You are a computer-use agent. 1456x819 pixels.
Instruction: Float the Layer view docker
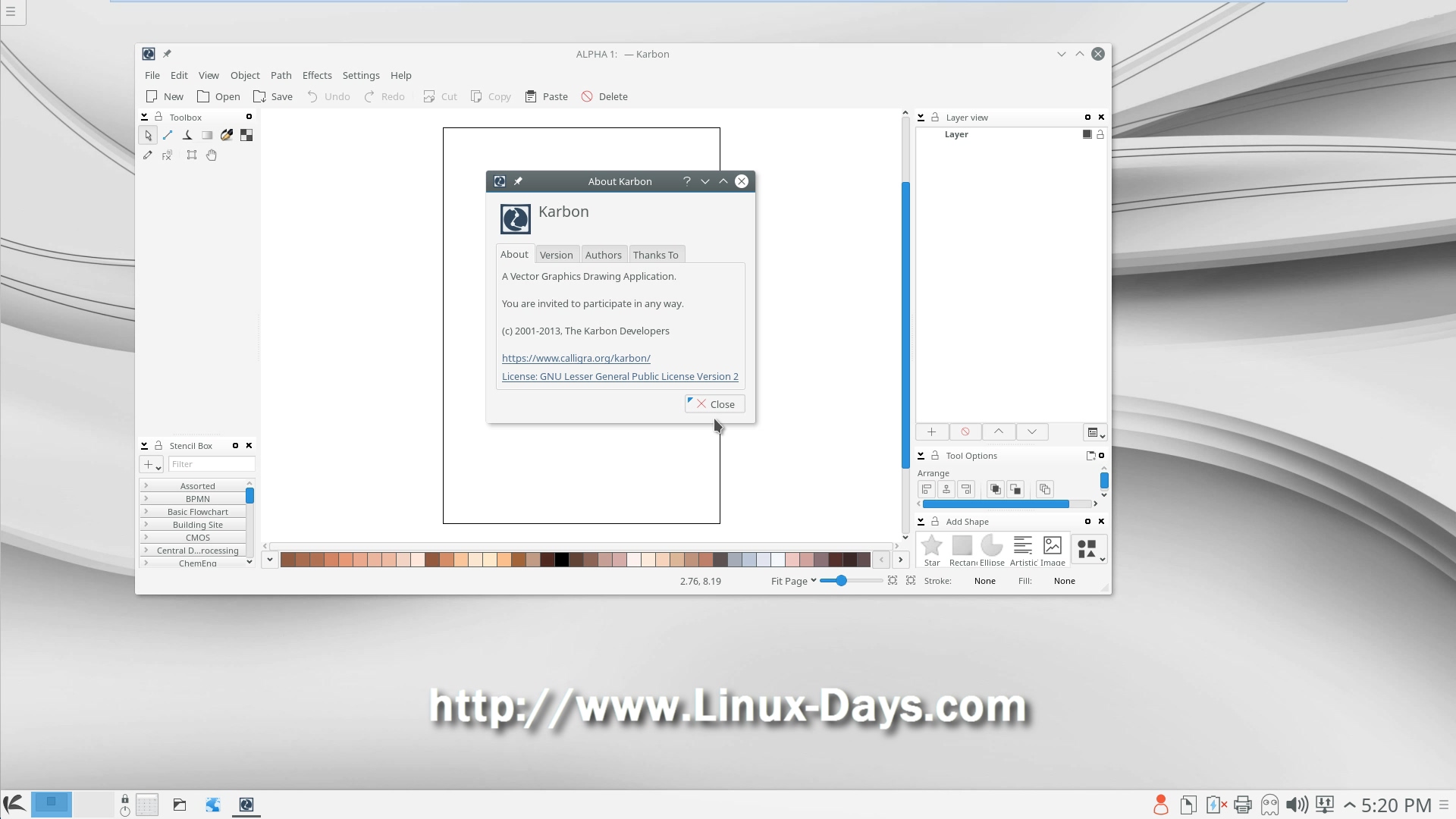coord(1087,117)
